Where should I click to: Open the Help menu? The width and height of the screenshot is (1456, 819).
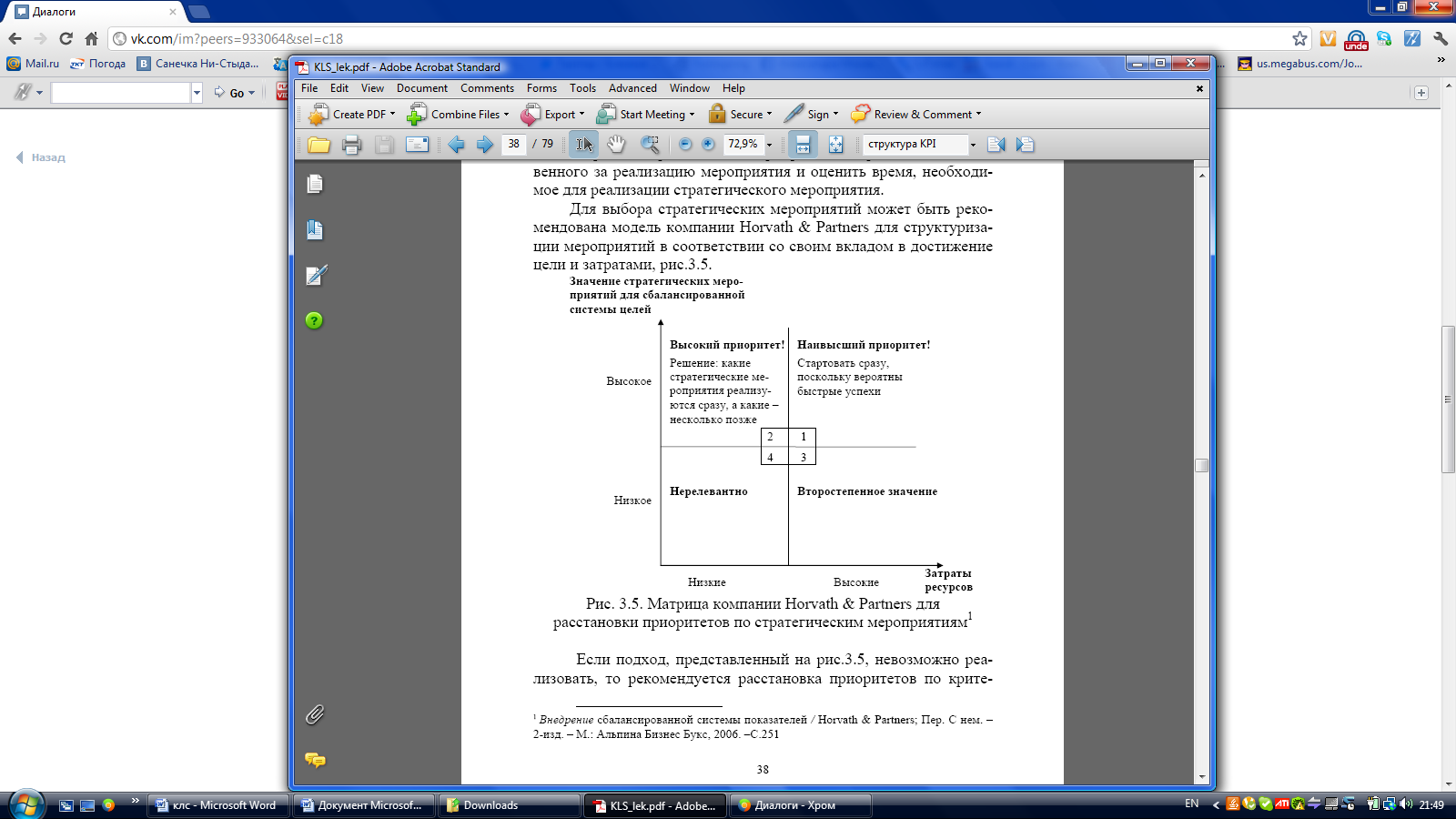point(733,88)
